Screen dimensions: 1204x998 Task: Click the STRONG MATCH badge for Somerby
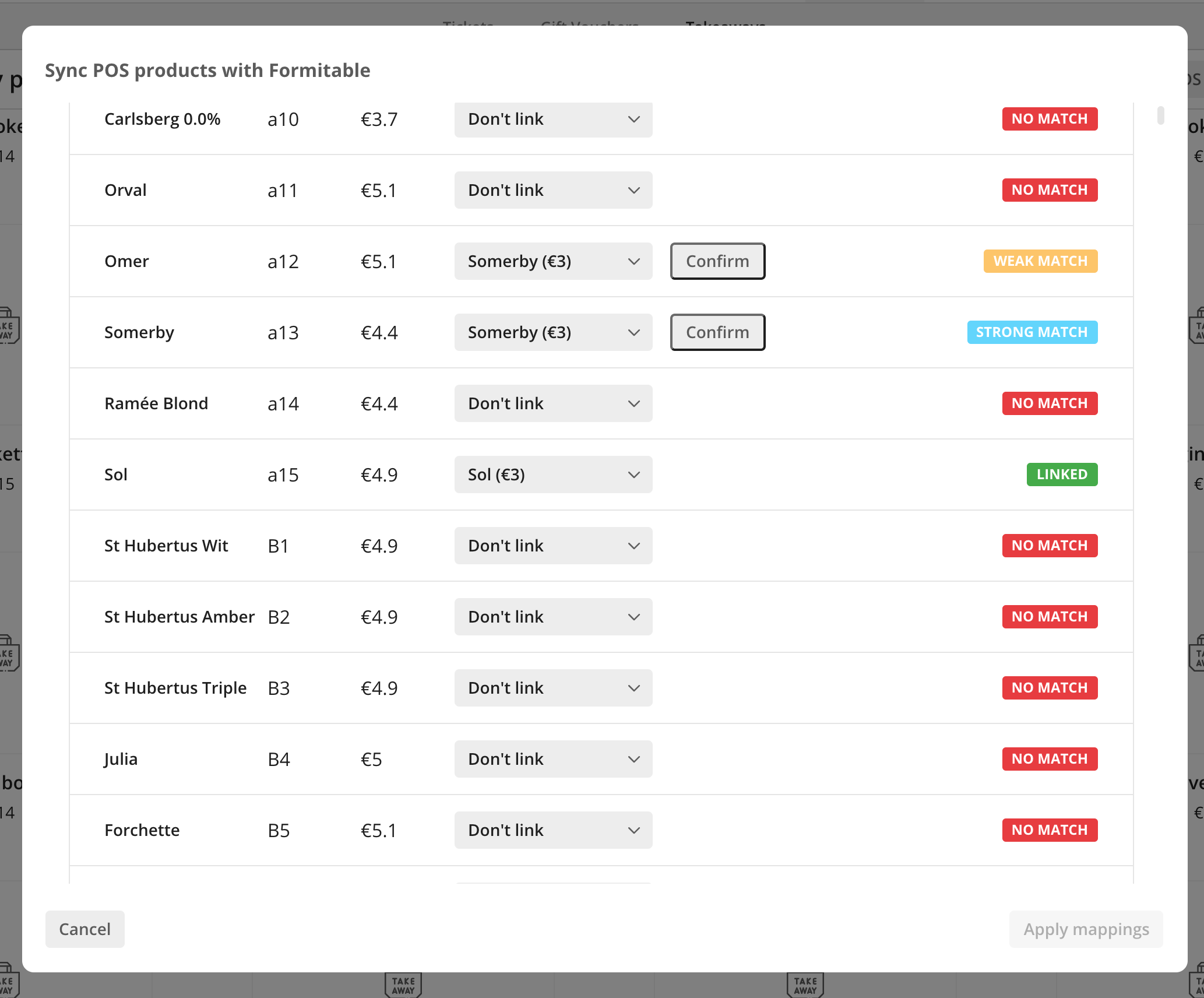click(1032, 332)
